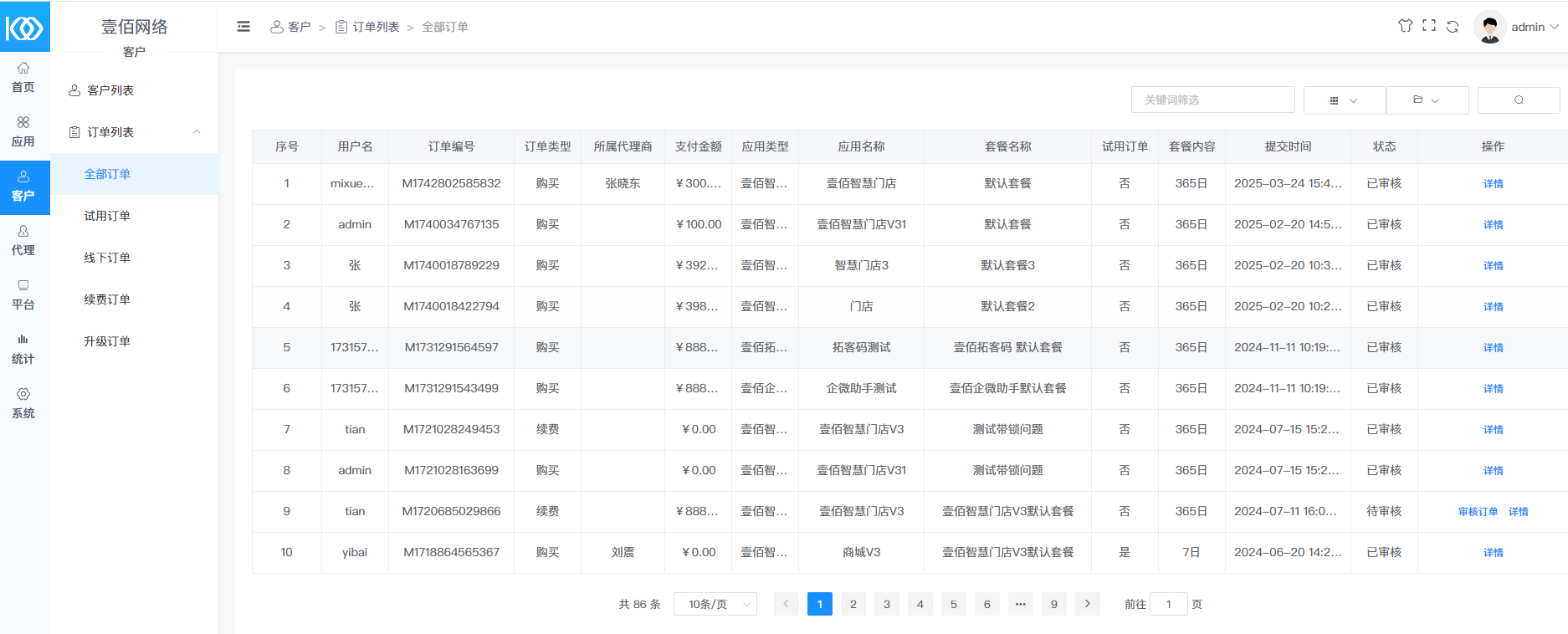
Task: Collapse the 订单列表 submenu
Action: click(x=197, y=132)
